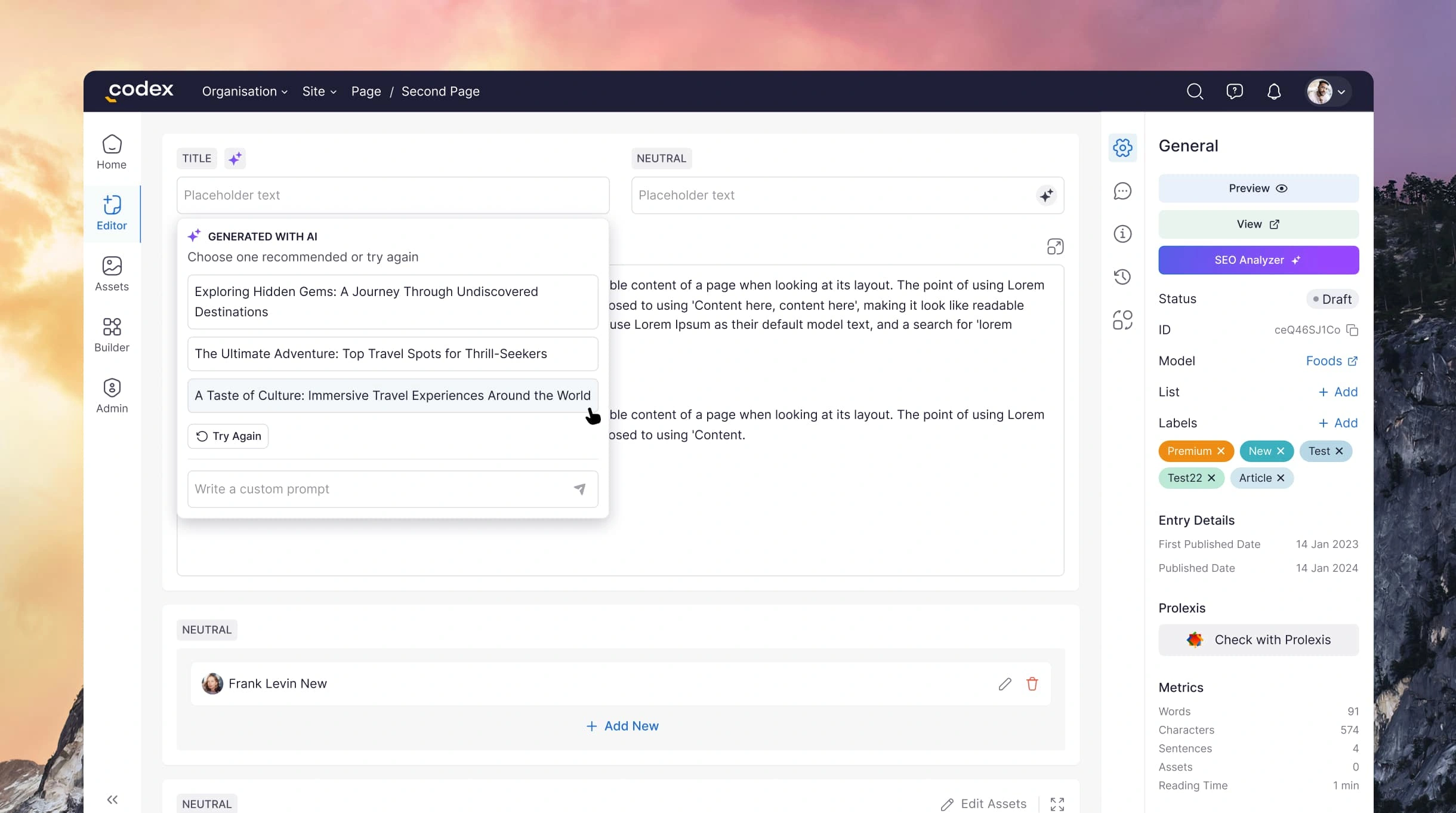Expand the Organisation dropdown

(245, 91)
